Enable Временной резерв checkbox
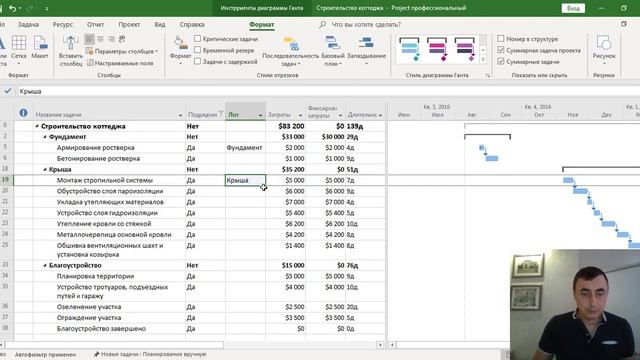This screenshot has height=360, width=640. 198,50
